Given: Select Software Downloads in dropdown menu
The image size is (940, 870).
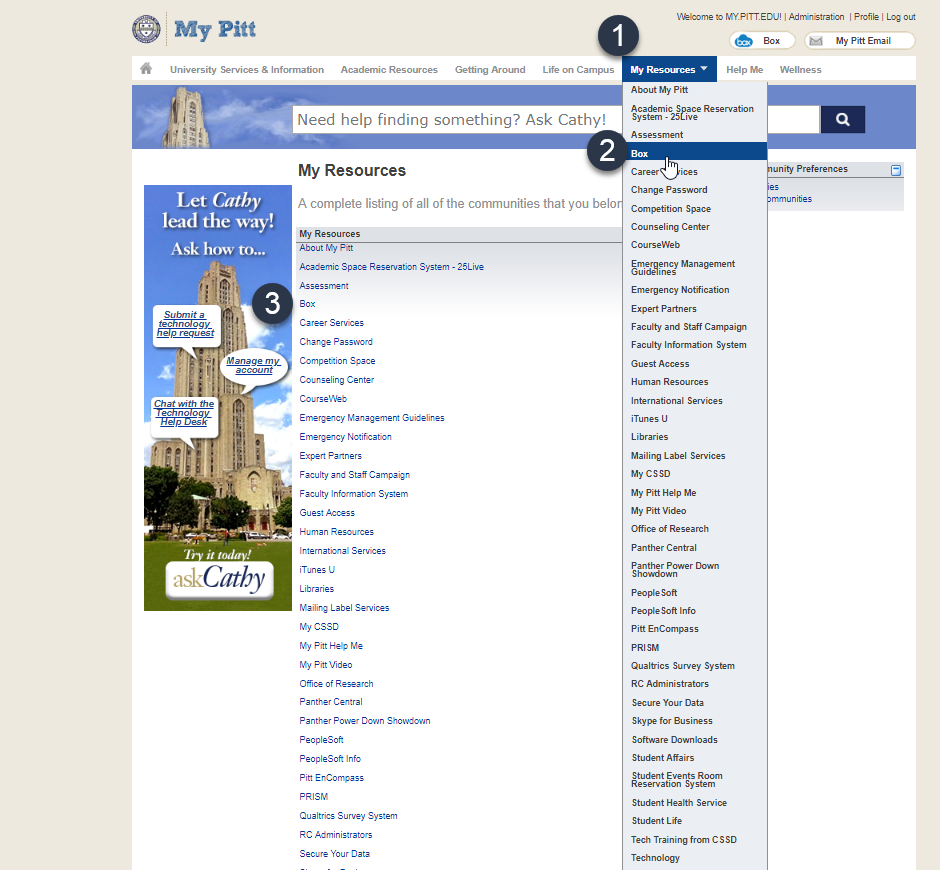Looking at the screenshot, I should click(x=674, y=739).
